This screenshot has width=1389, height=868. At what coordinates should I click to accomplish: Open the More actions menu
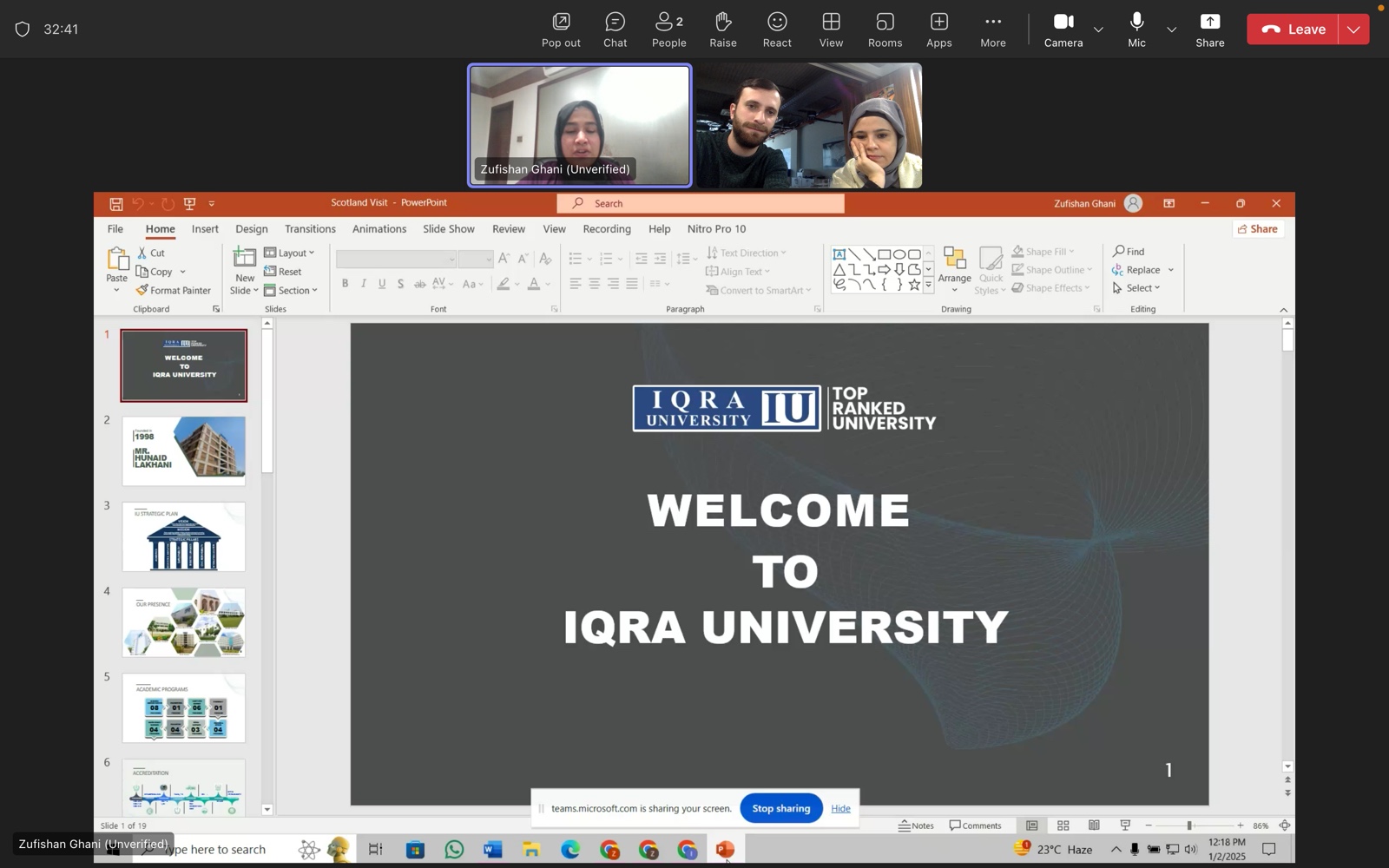(x=993, y=30)
